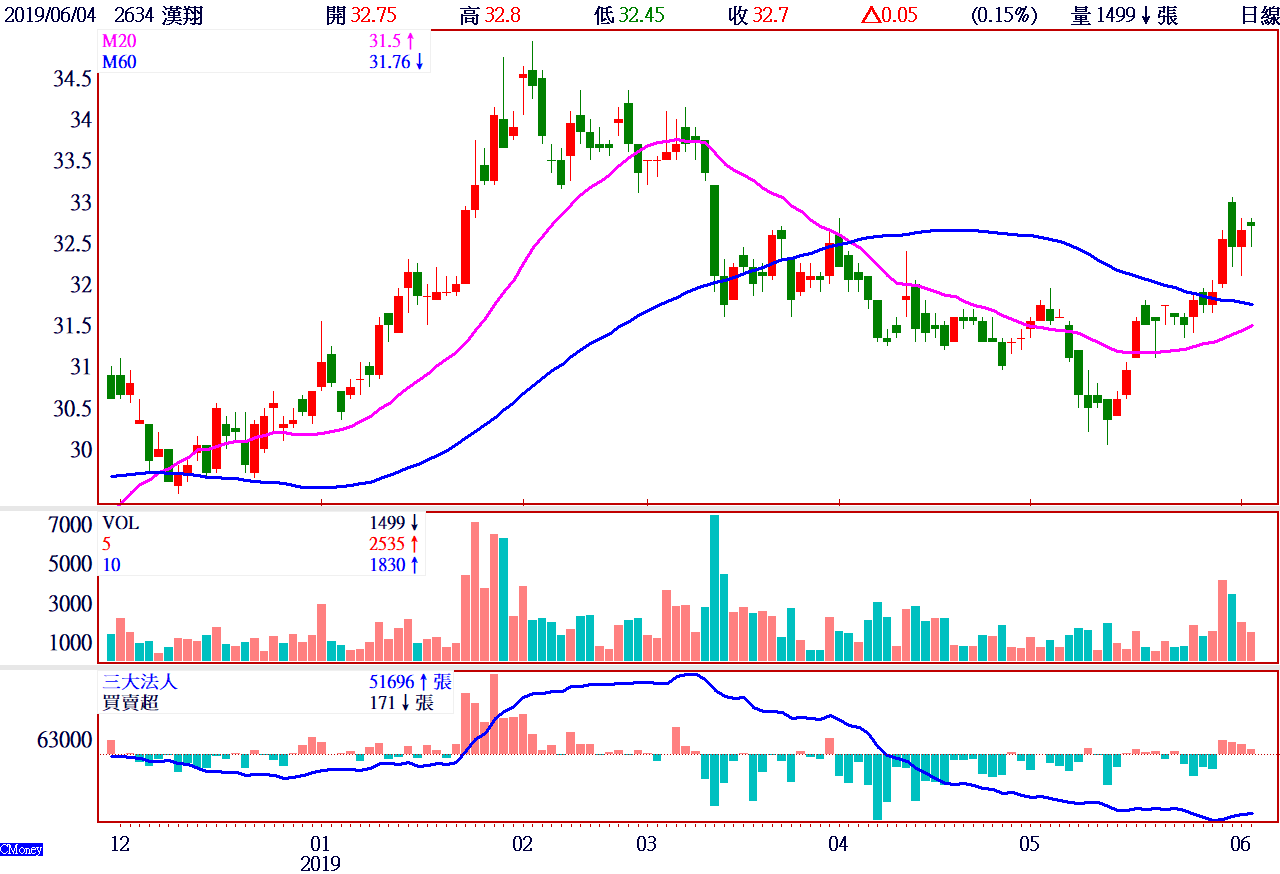
Task: Click the 04 month label on time axis
Action: (x=839, y=844)
